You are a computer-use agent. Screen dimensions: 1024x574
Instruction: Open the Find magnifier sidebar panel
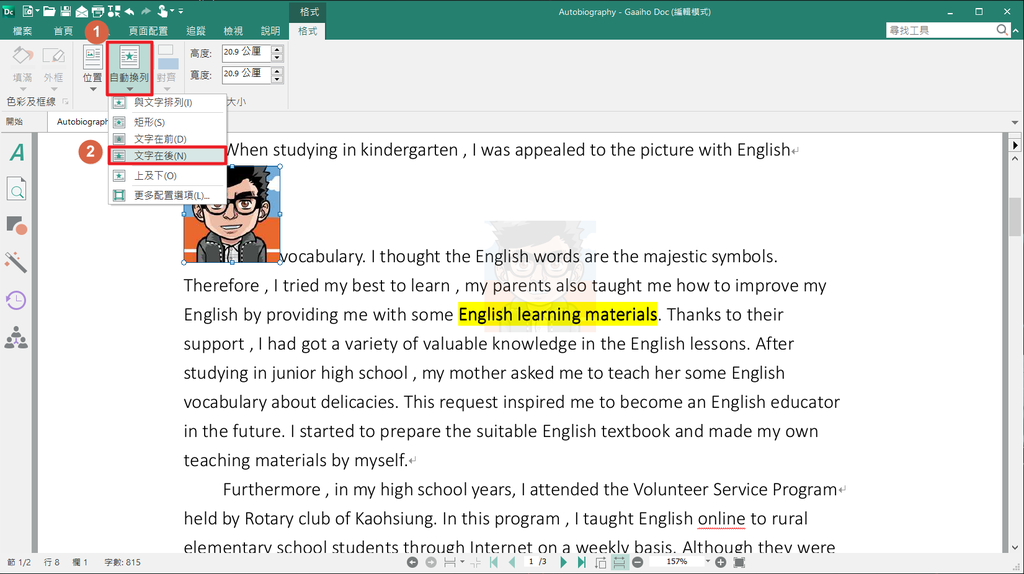(16, 189)
